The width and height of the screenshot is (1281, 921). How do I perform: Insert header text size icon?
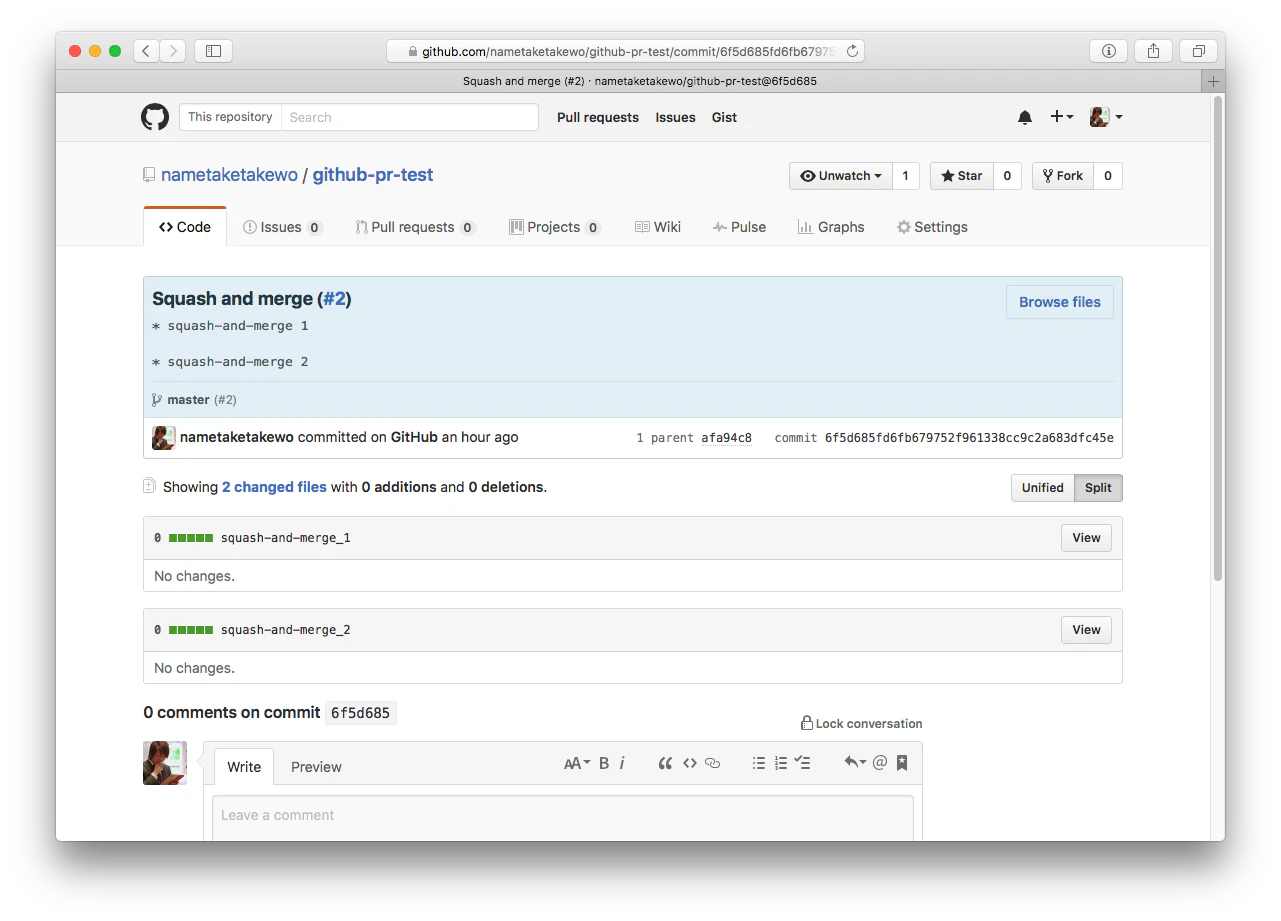point(577,763)
